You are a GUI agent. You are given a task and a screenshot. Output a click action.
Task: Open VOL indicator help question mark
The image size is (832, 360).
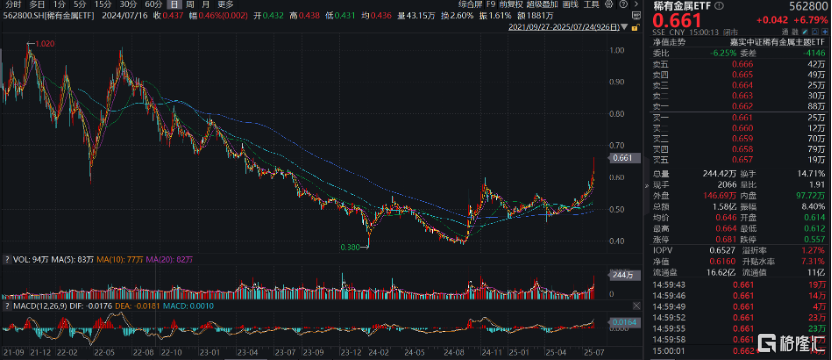pos(7,260)
